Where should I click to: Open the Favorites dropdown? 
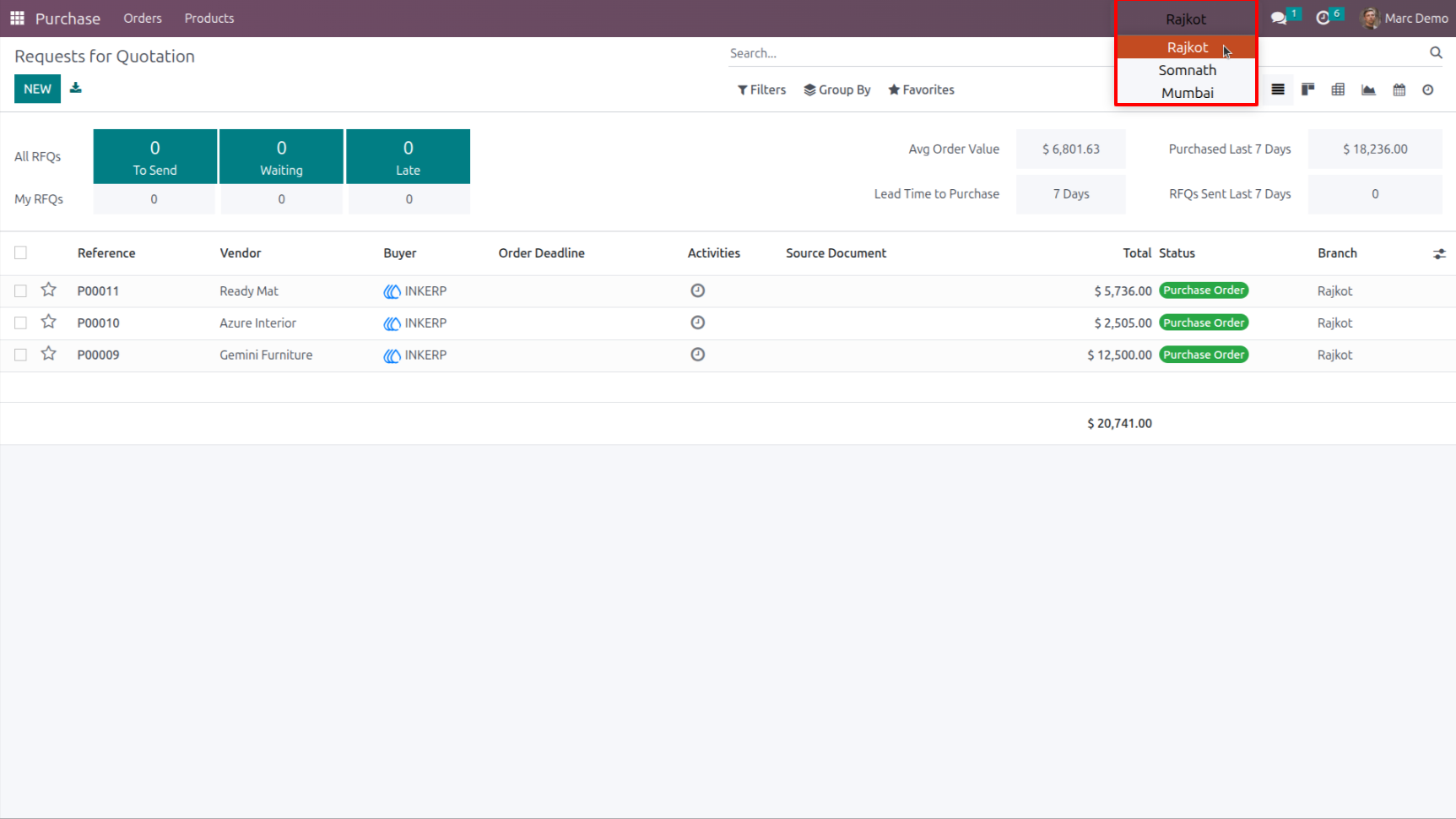tap(921, 89)
